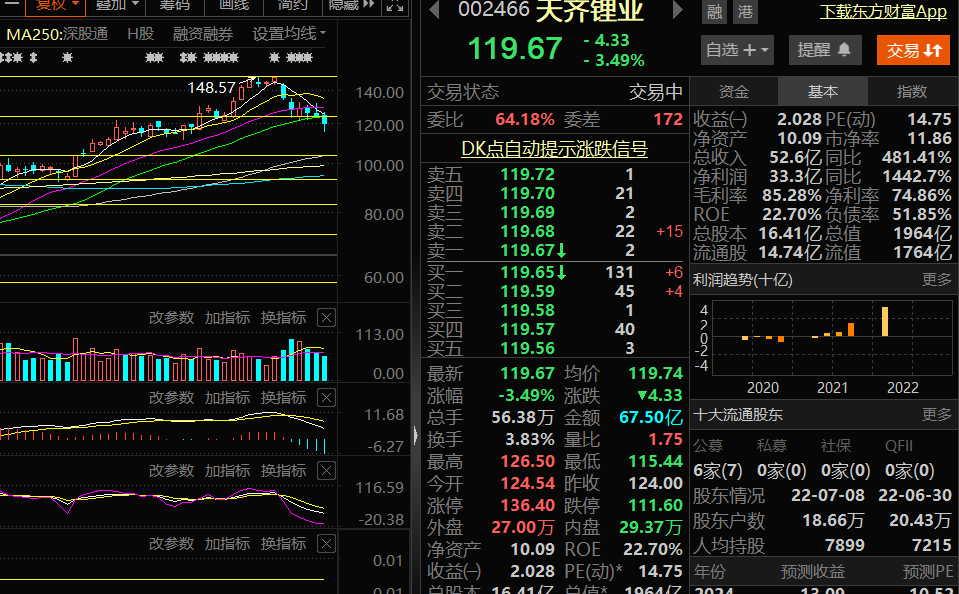Click the 股东情况 date 22-07-08
The height and width of the screenshot is (594, 959).
(828, 495)
